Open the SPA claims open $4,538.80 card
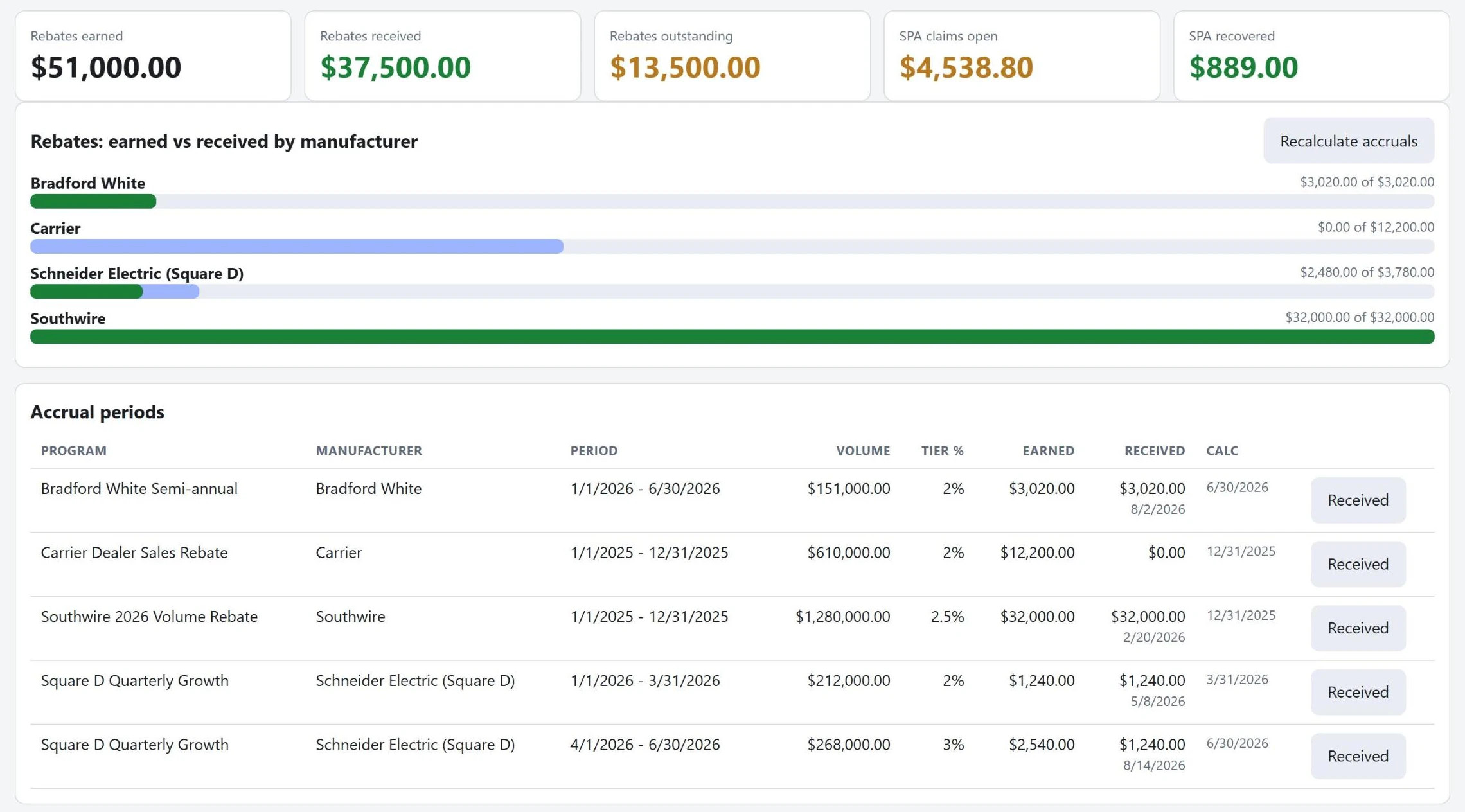Viewport: 1465px width, 812px height. pos(1022,56)
